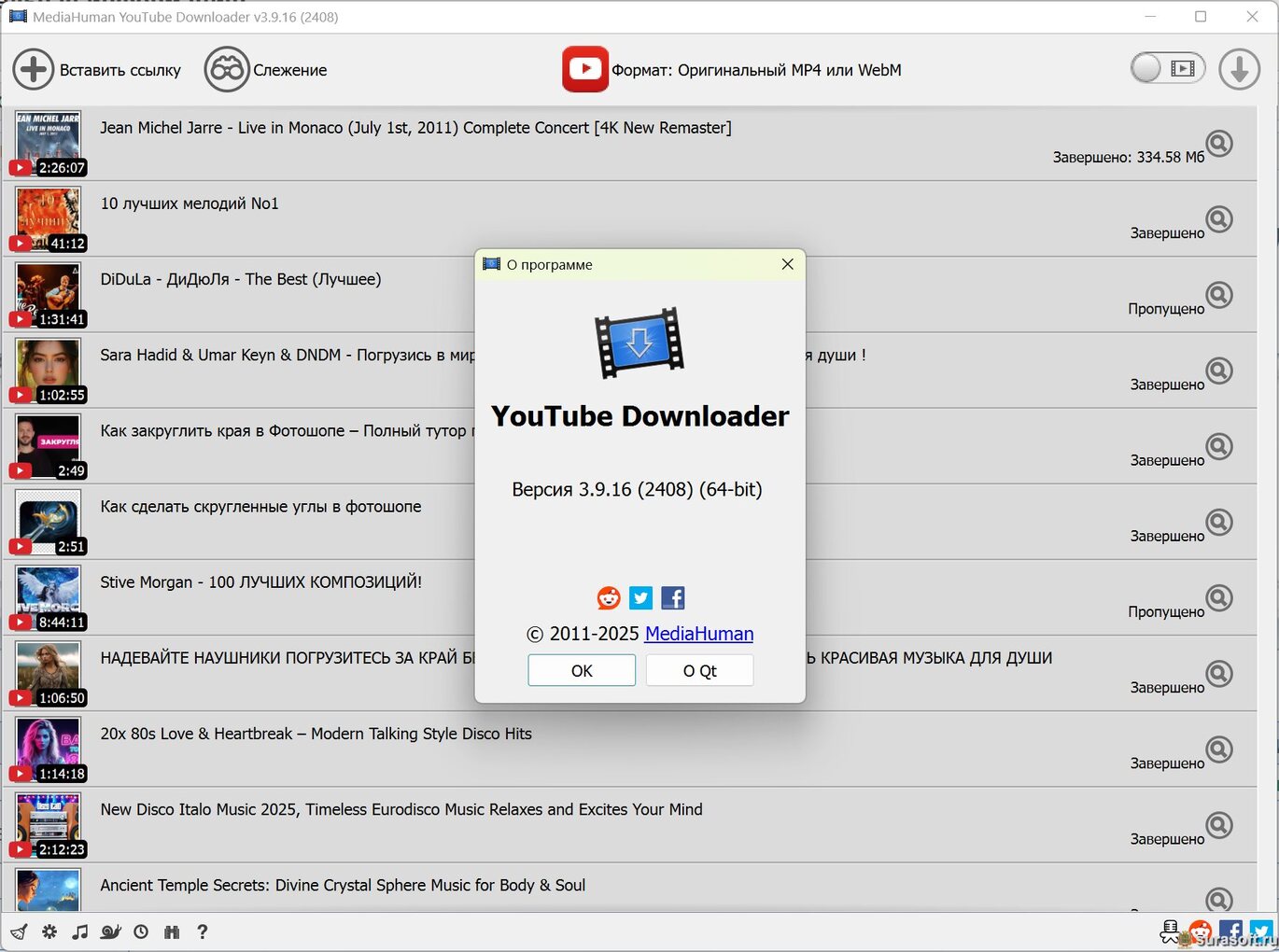Start all downloads with the arrow button
The image size is (1279, 952).
pos(1239,69)
